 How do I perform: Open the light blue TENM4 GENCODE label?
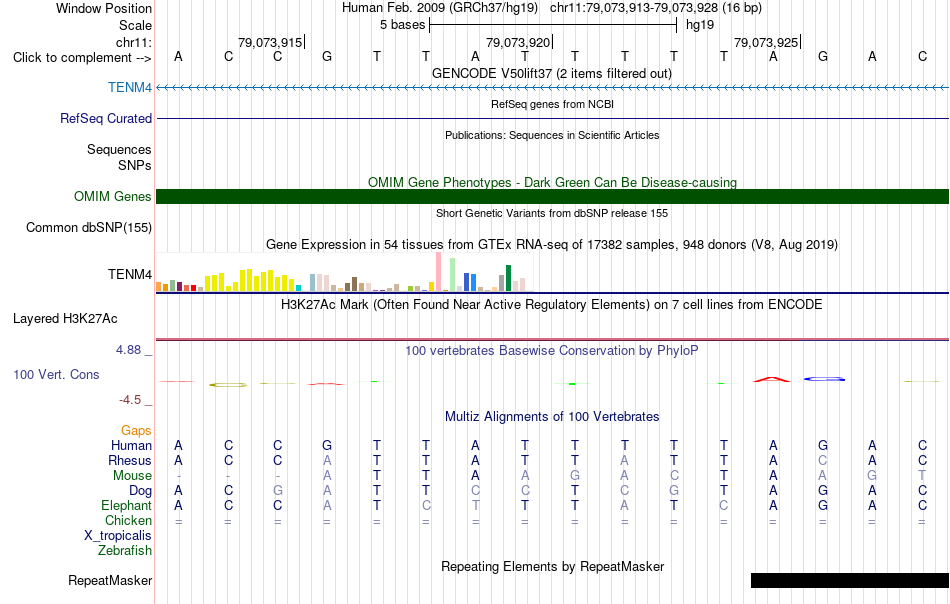pyautogui.click(x=130, y=87)
